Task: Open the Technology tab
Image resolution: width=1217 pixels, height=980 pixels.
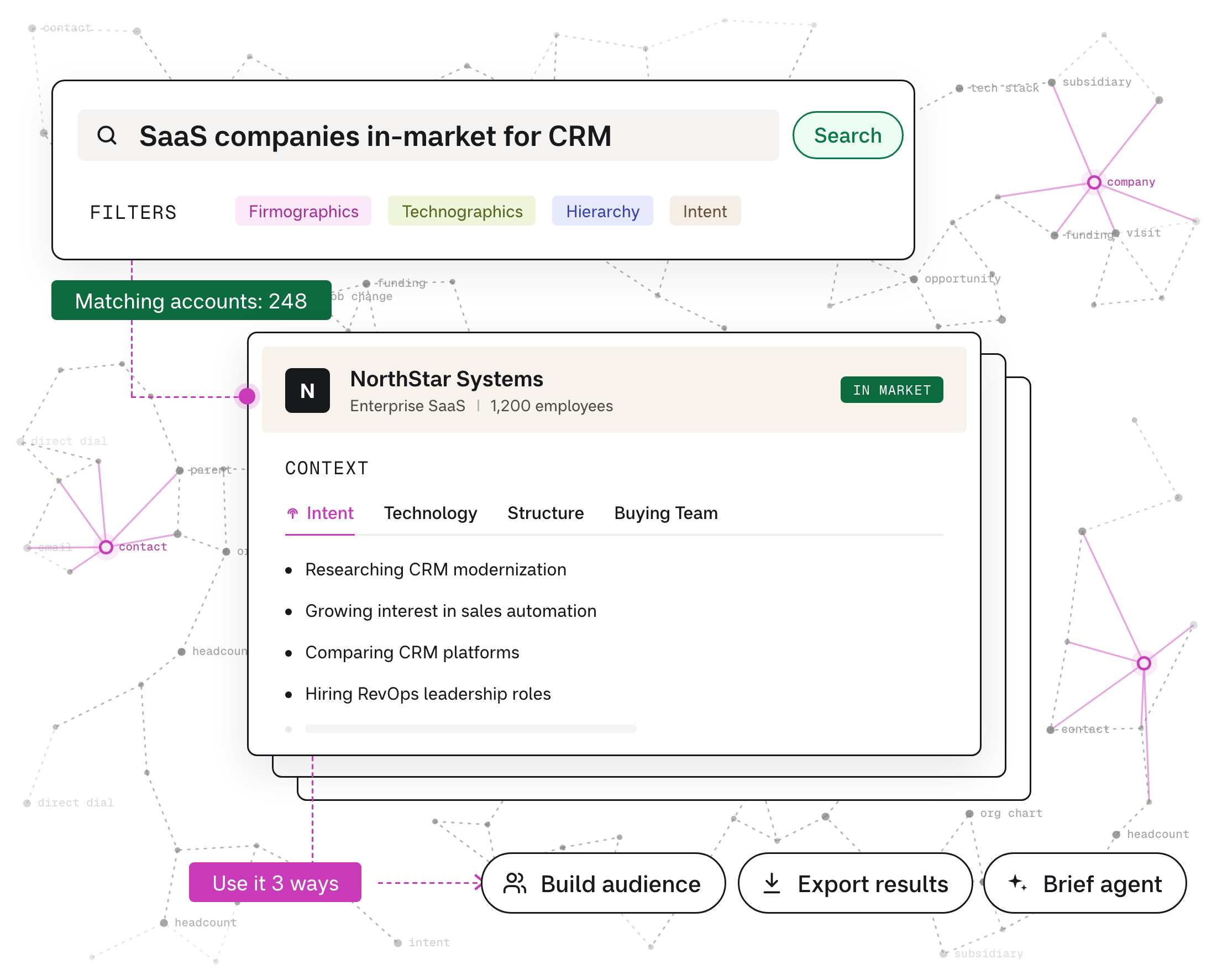Action: (x=431, y=513)
